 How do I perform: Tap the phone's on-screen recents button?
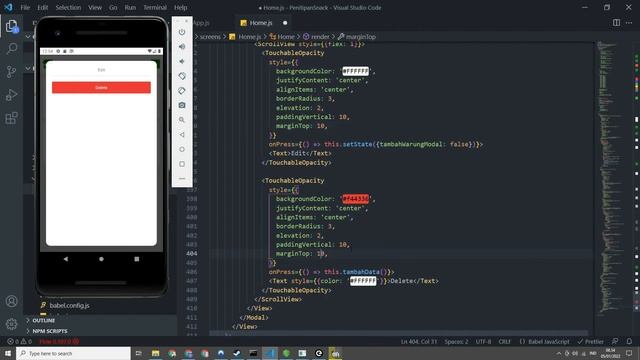click(x=137, y=259)
